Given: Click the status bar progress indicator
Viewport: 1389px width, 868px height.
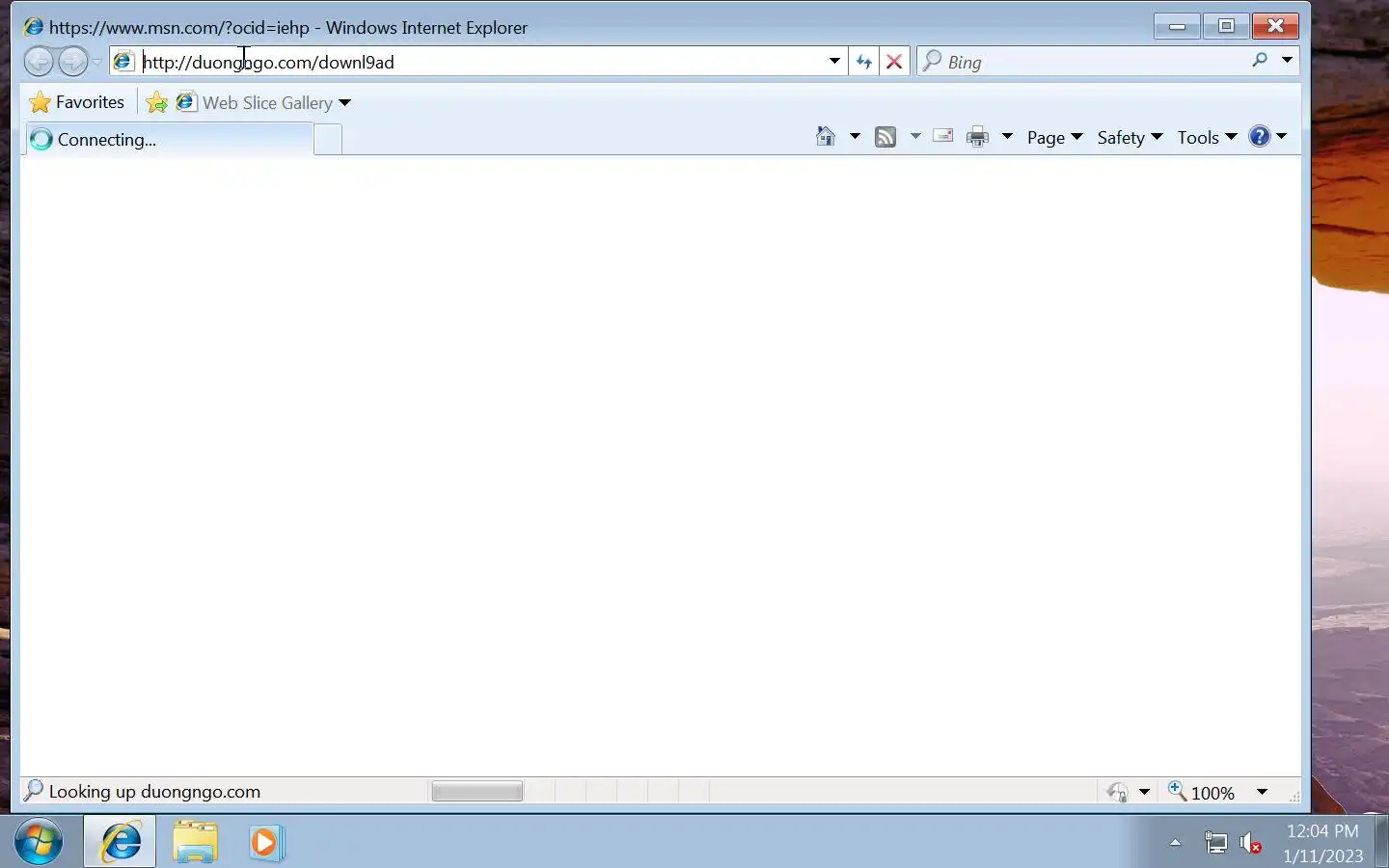Looking at the screenshot, I should (x=477, y=792).
